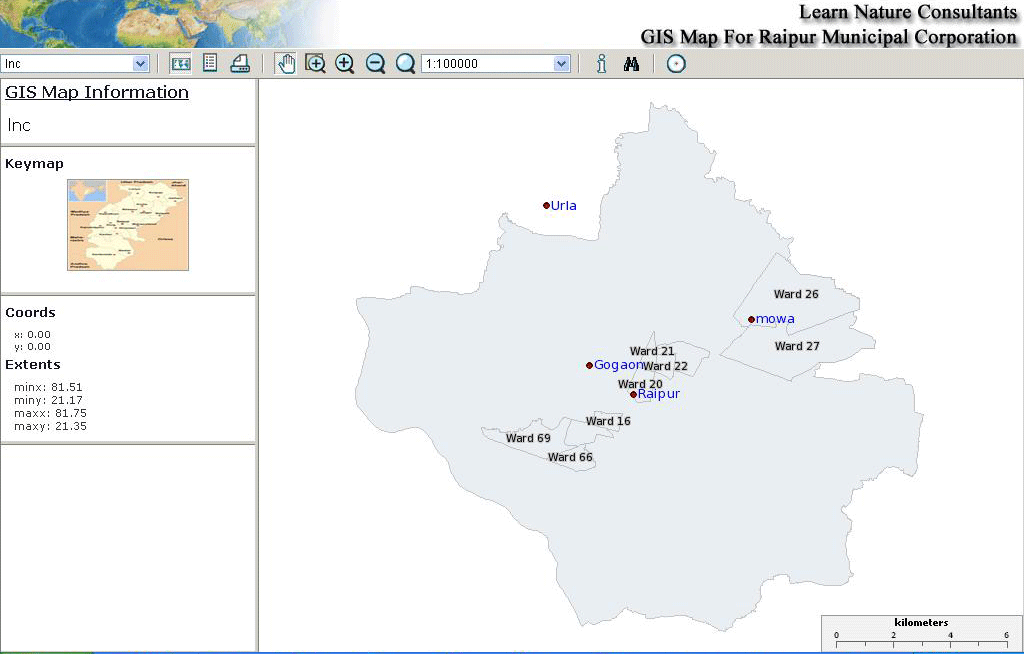Activate the Zoom Out tool
The width and height of the screenshot is (1024, 654).
click(x=375, y=63)
